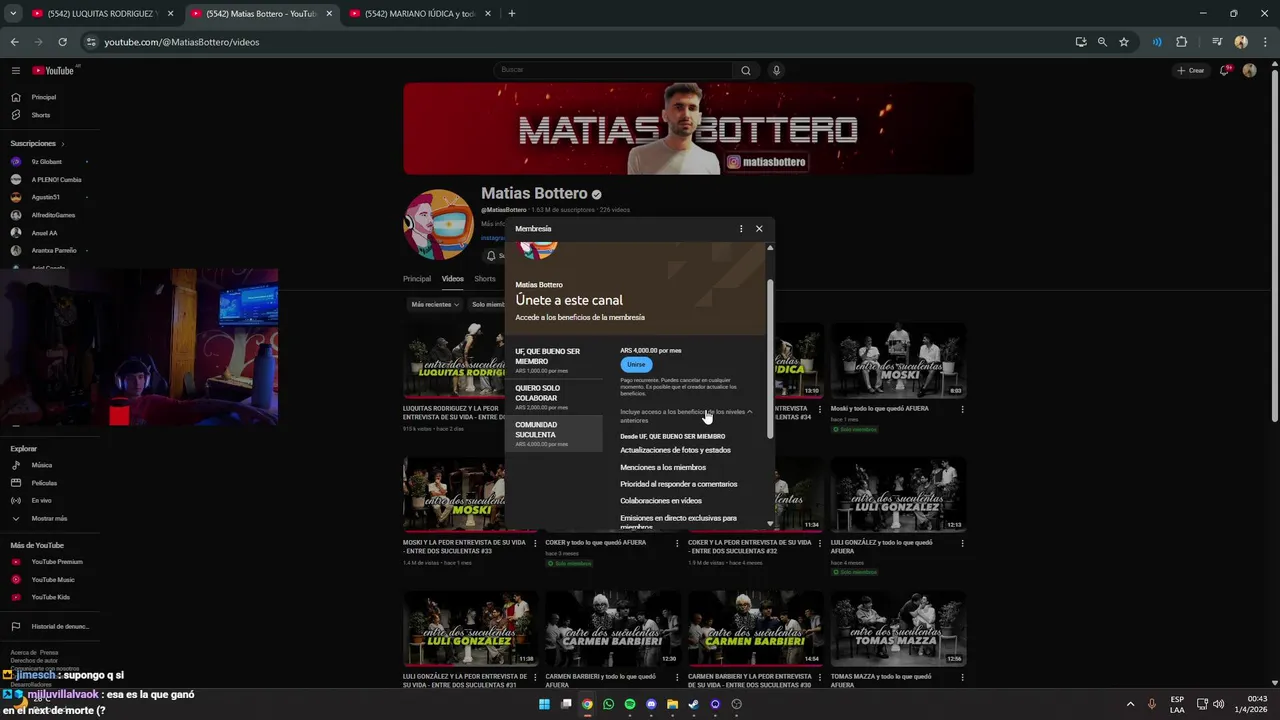1280x720 pixels.
Task: Collapse the previous levels benefits chevron
Action: [x=749, y=412]
